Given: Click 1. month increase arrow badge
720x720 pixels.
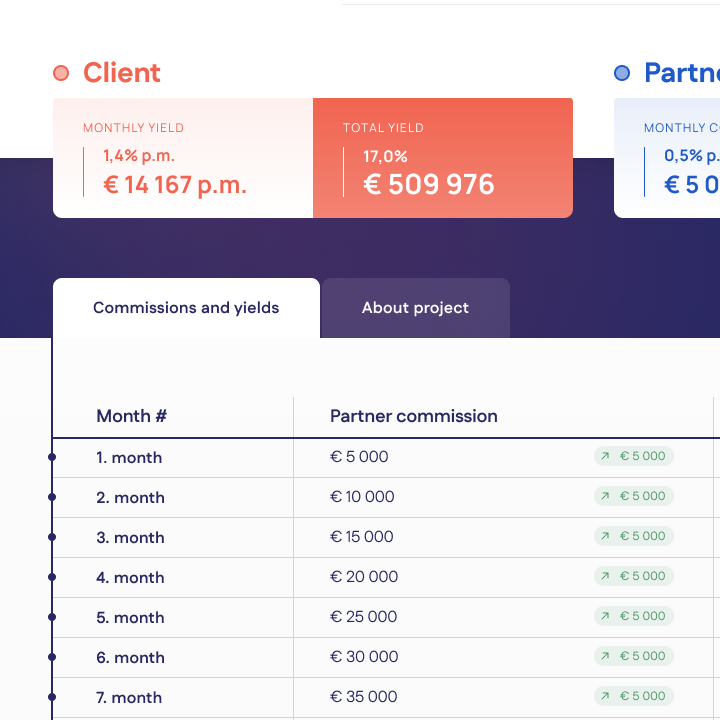Looking at the screenshot, I should (634, 456).
